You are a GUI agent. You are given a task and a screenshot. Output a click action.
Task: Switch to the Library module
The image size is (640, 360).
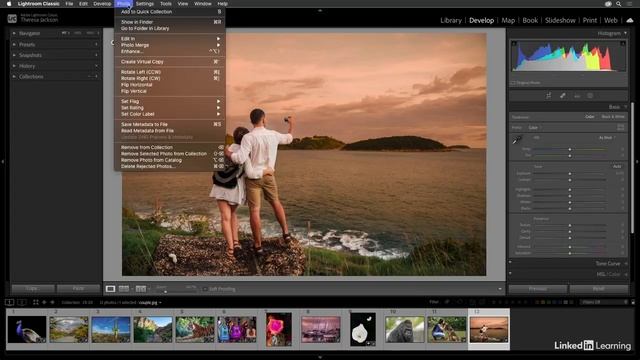pyautogui.click(x=451, y=20)
